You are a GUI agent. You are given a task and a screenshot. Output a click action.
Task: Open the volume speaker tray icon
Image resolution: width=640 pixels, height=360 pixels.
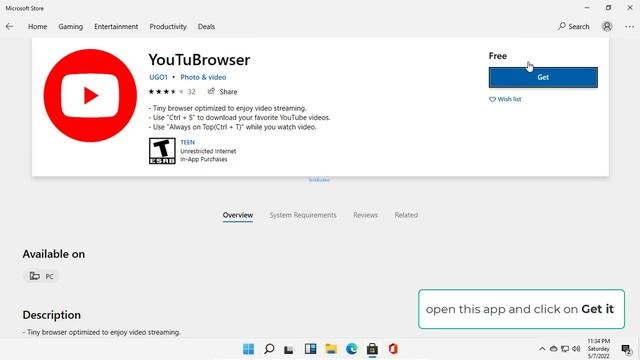pos(576,349)
